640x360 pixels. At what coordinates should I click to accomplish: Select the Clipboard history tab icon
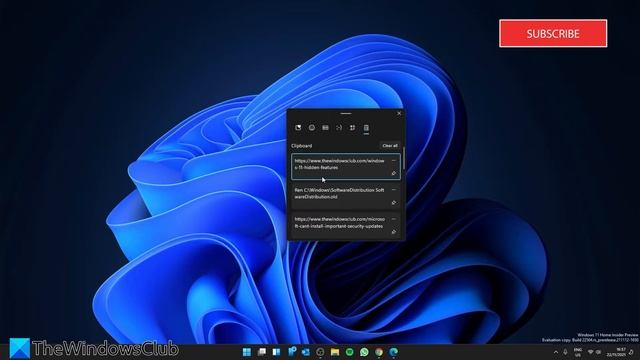coord(366,128)
